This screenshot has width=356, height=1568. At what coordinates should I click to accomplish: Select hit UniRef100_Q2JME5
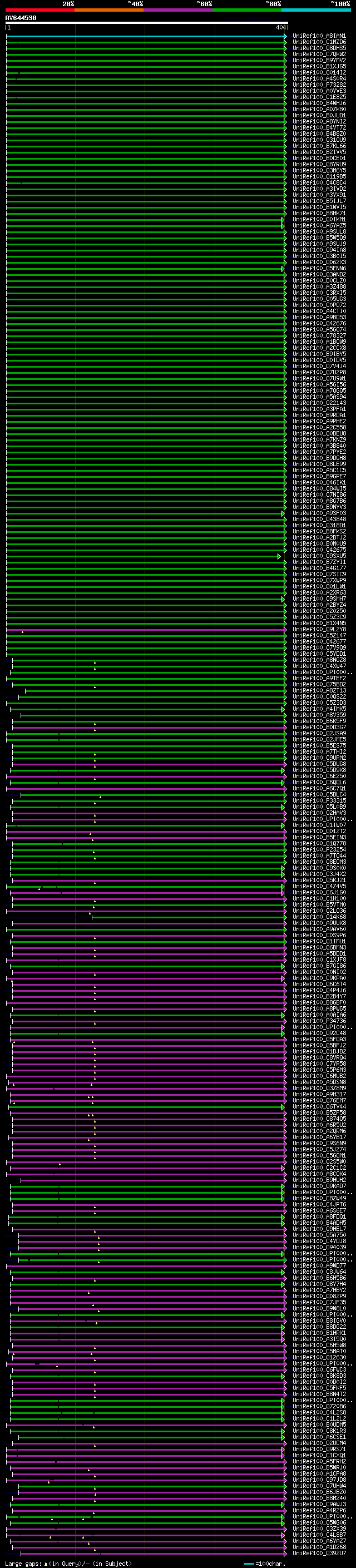pyautogui.click(x=319, y=740)
